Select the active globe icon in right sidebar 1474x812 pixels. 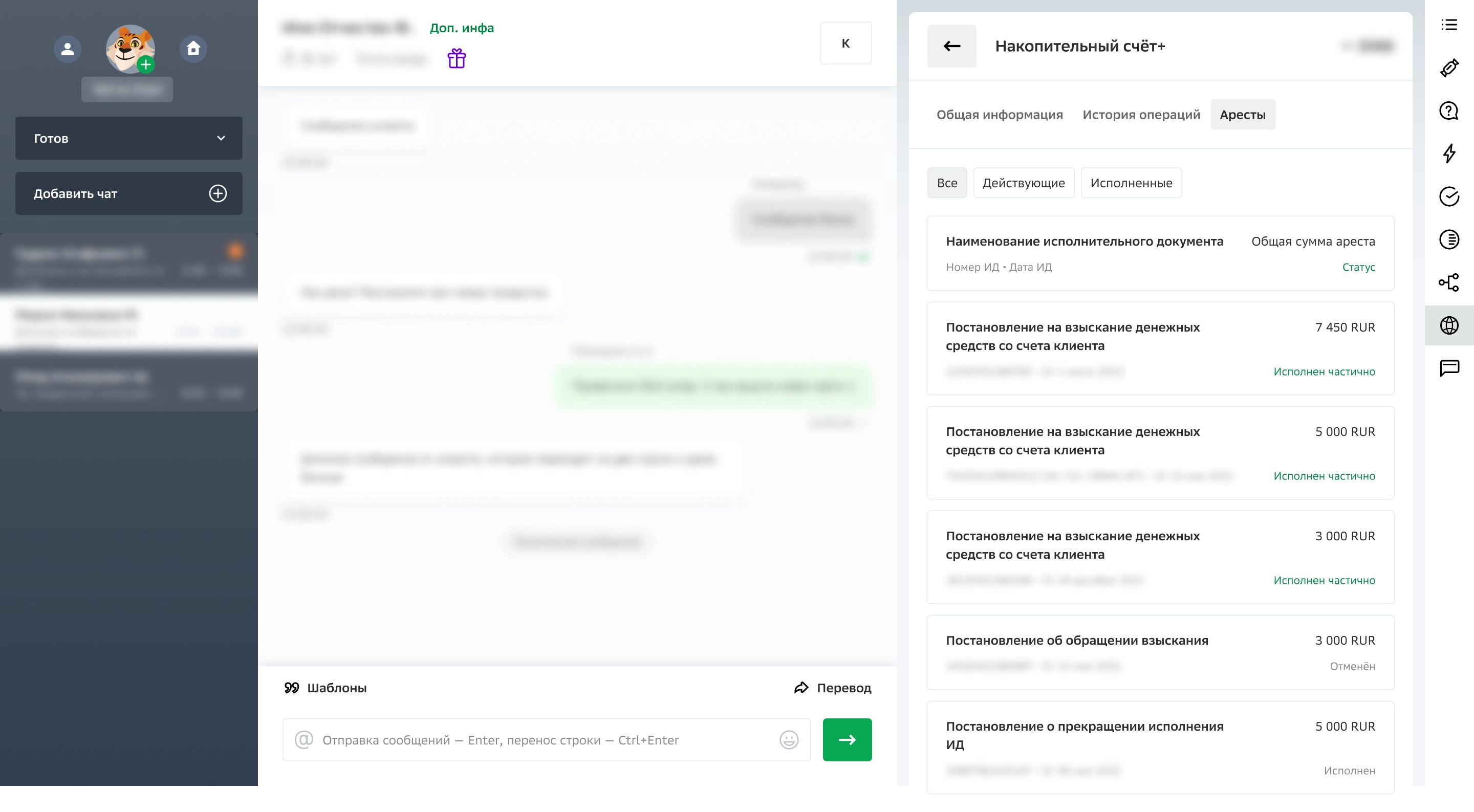pos(1449,325)
